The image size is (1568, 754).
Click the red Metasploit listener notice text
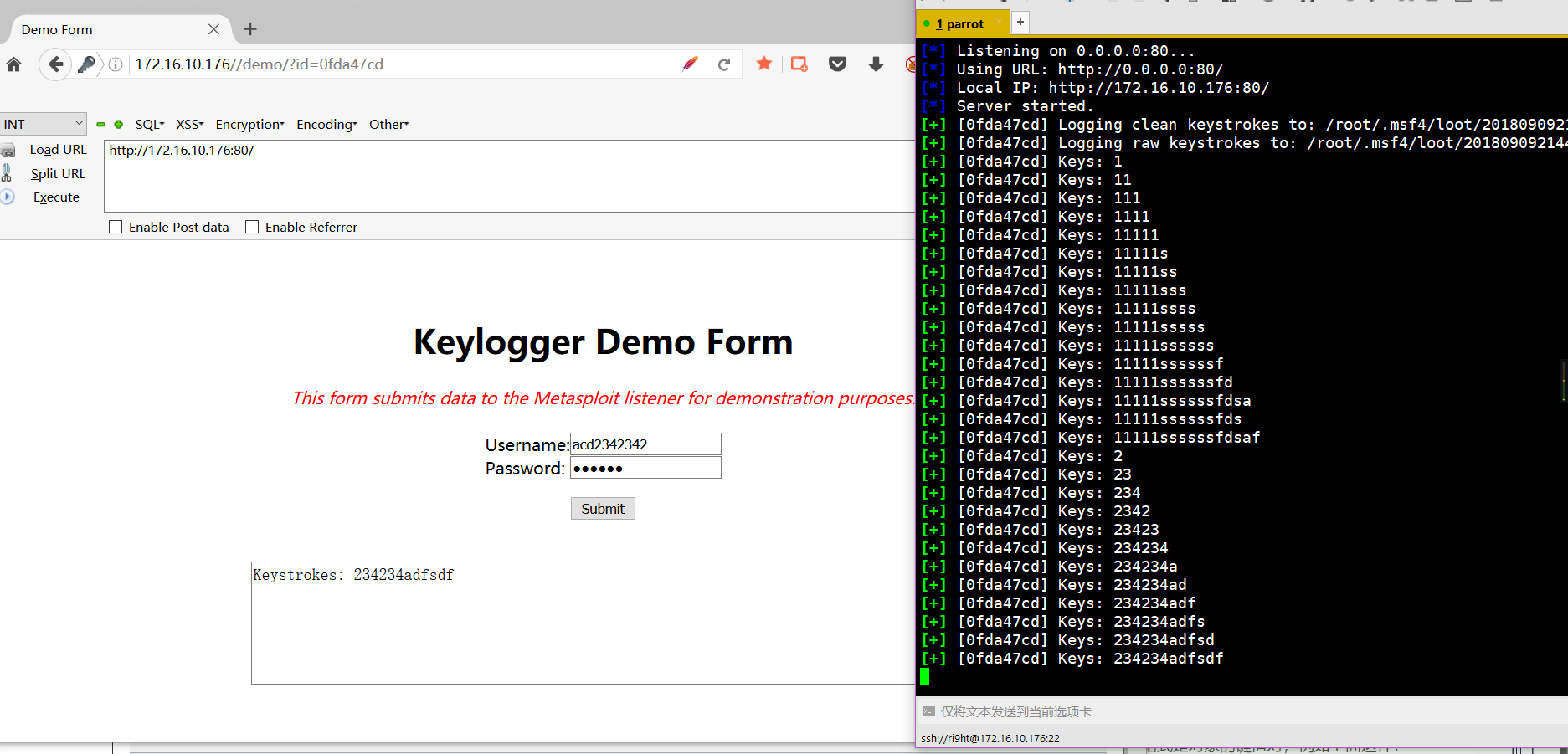pyautogui.click(x=603, y=398)
